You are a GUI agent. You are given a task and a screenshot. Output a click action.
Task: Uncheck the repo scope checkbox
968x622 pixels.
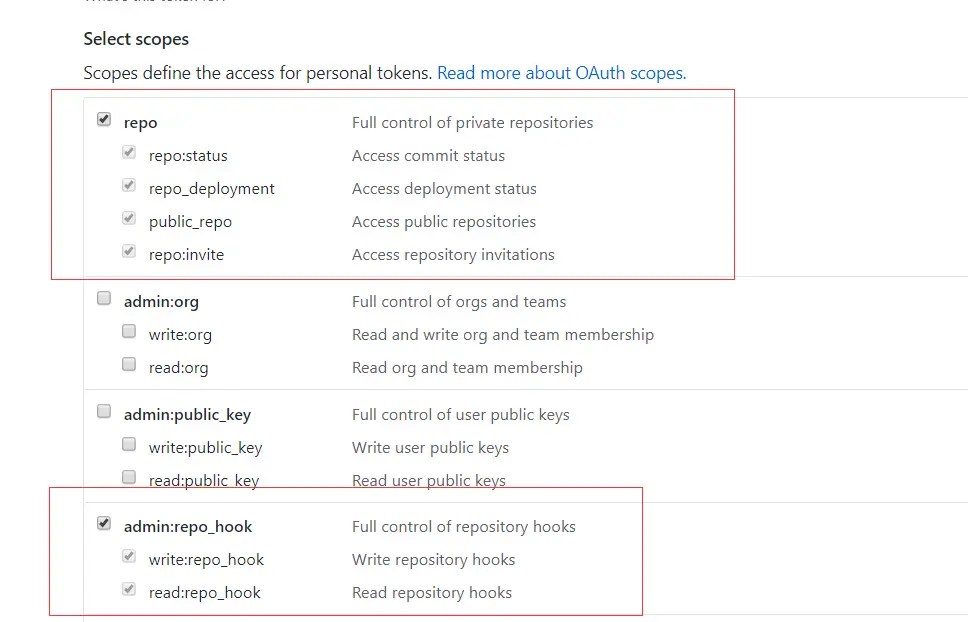point(104,120)
